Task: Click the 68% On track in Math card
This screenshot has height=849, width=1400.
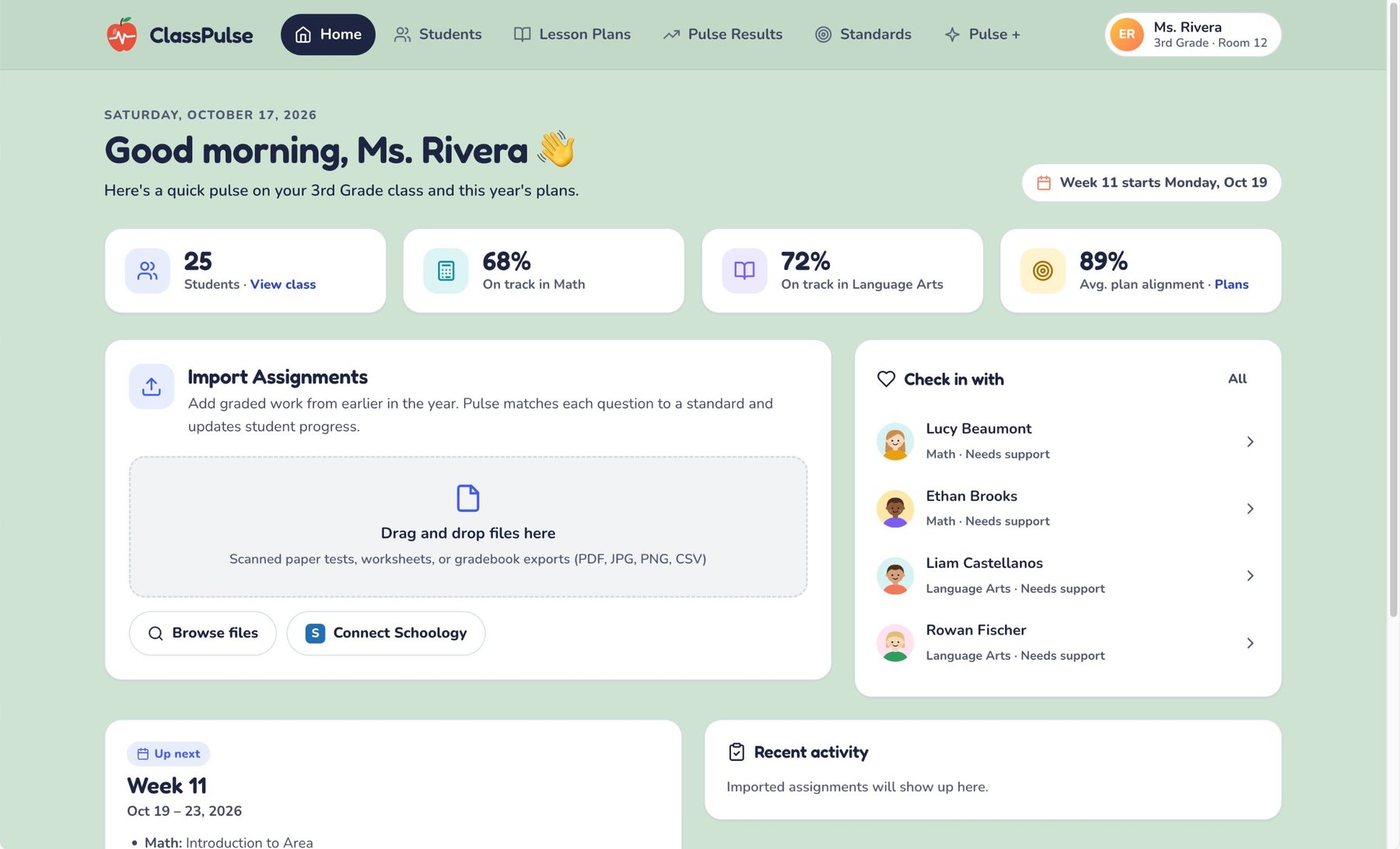Action: [544, 271]
